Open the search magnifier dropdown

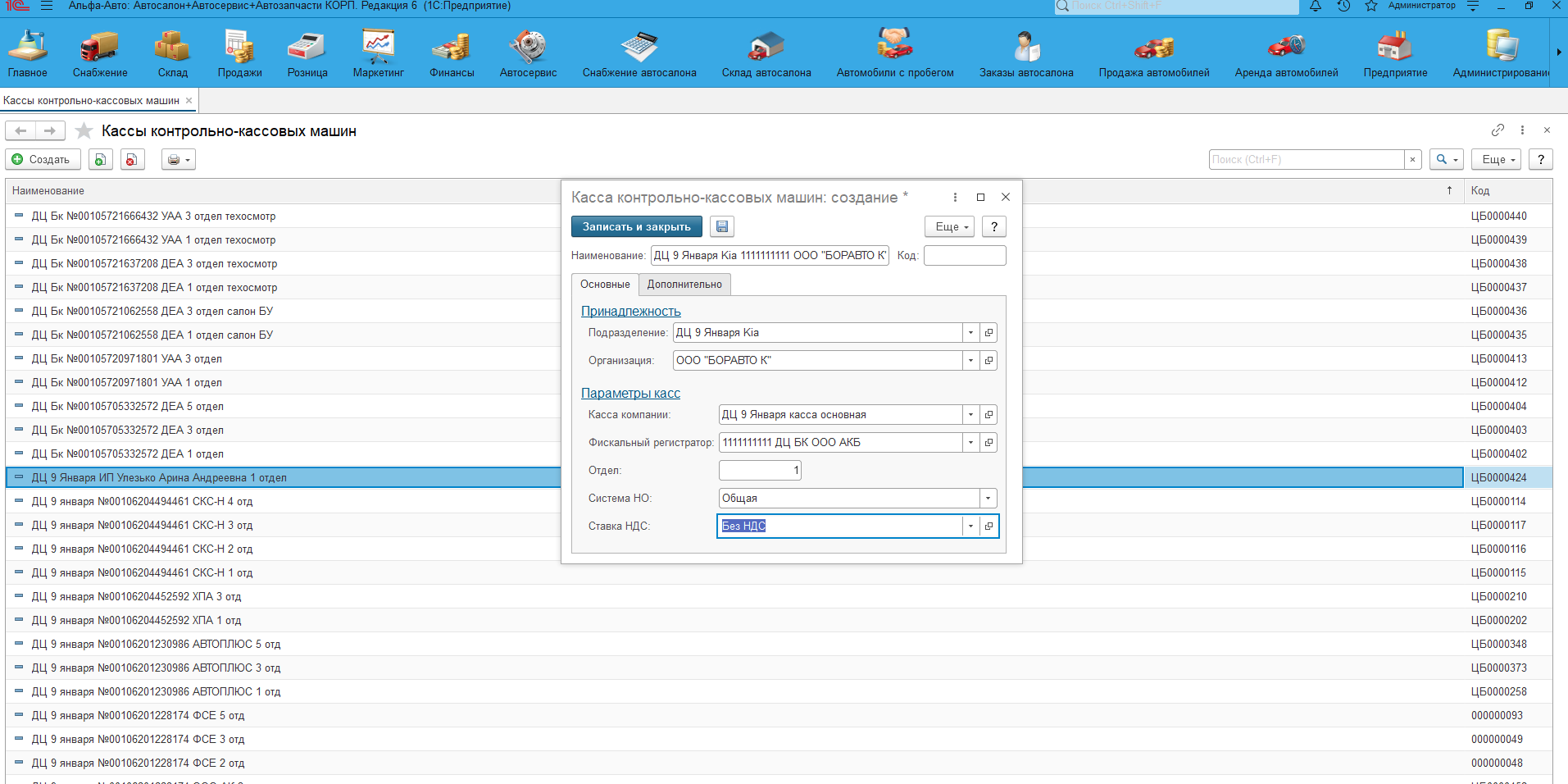(1447, 159)
